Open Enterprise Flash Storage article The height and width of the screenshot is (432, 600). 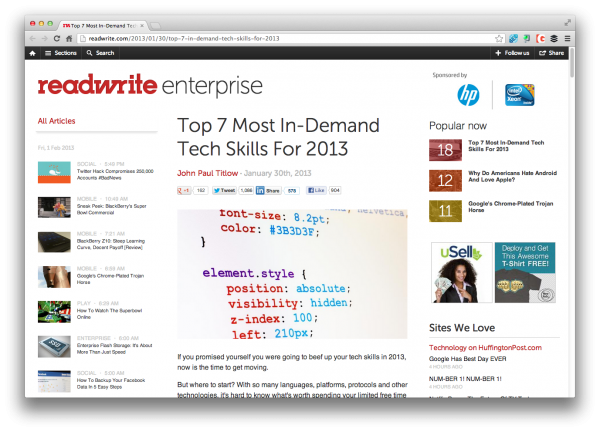114,349
